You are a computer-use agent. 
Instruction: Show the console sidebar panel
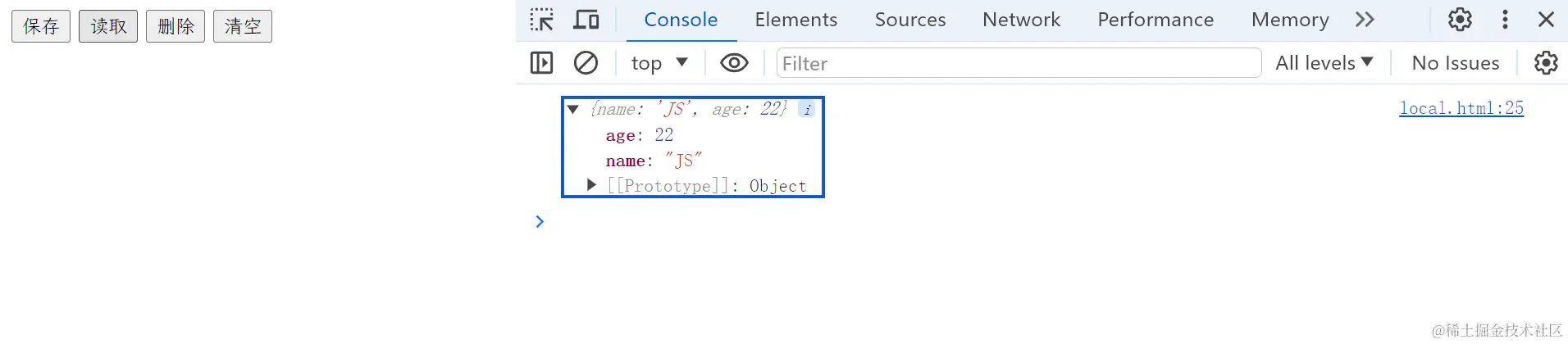pos(542,63)
